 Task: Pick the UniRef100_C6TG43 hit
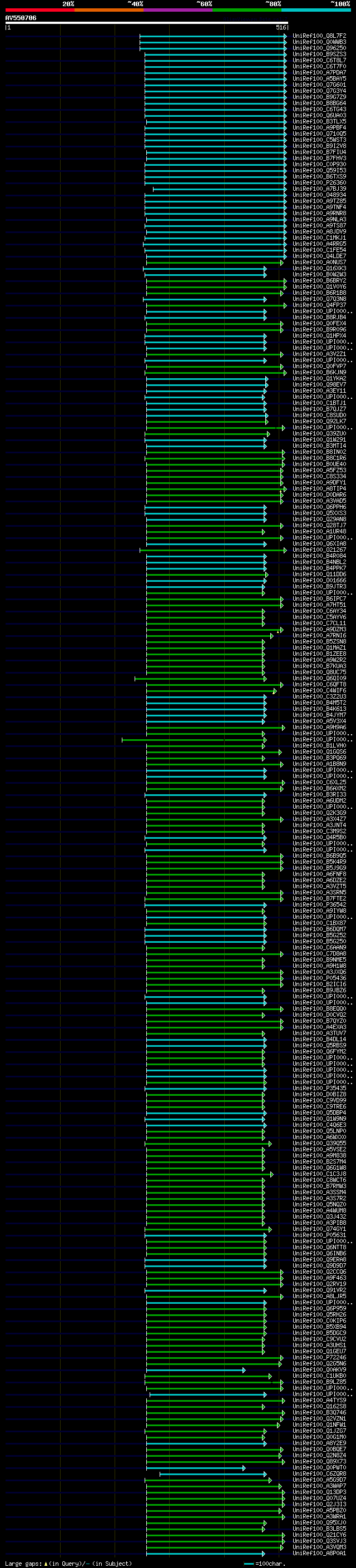click(x=319, y=109)
